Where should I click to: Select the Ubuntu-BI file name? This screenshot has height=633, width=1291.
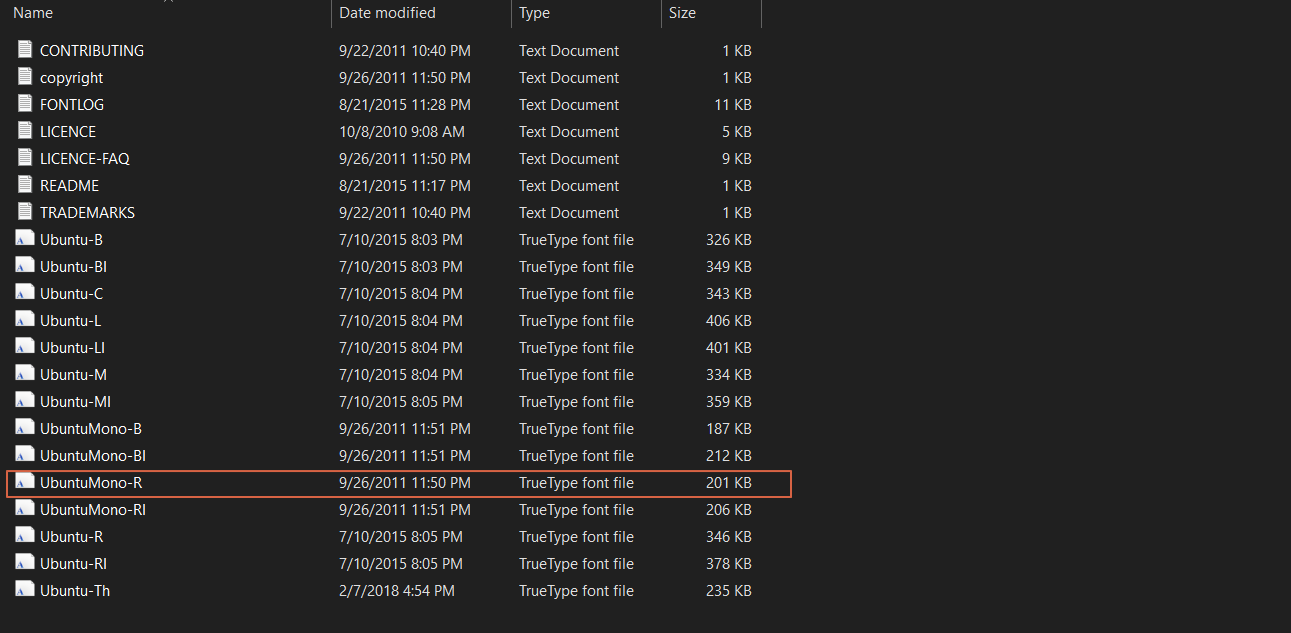click(x=73, y=266)
